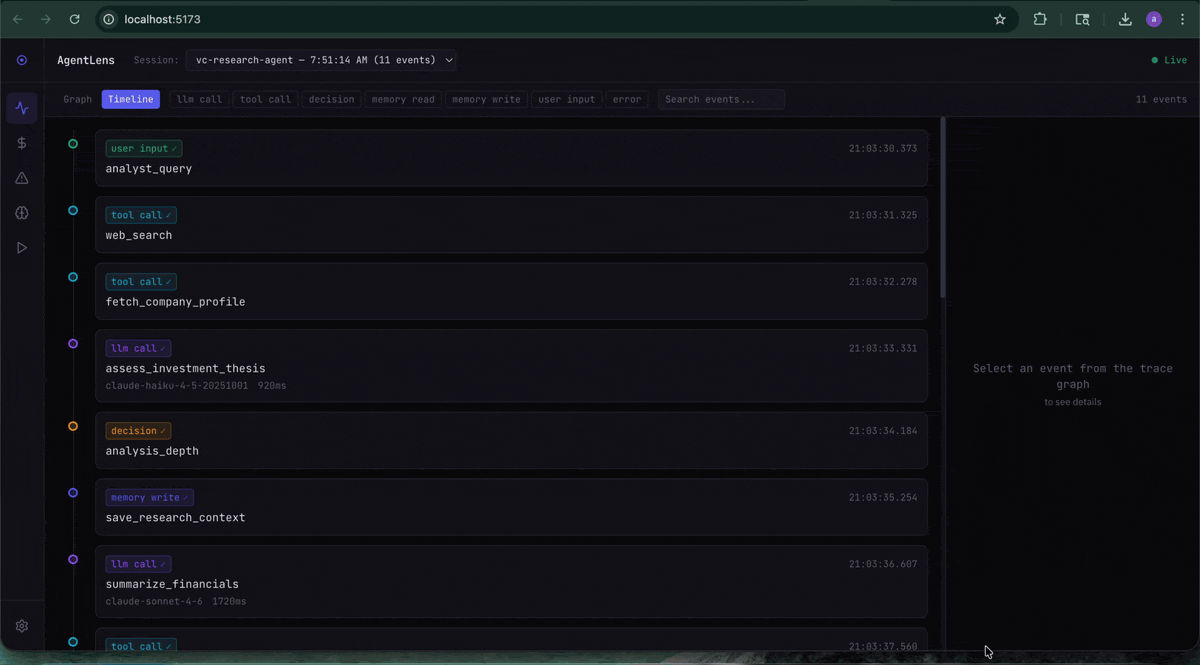The height and width of the screenshot is (665, 1200).
Task: Click tool call badge on fetch_company_profile
Action: (x=141, y=282)
